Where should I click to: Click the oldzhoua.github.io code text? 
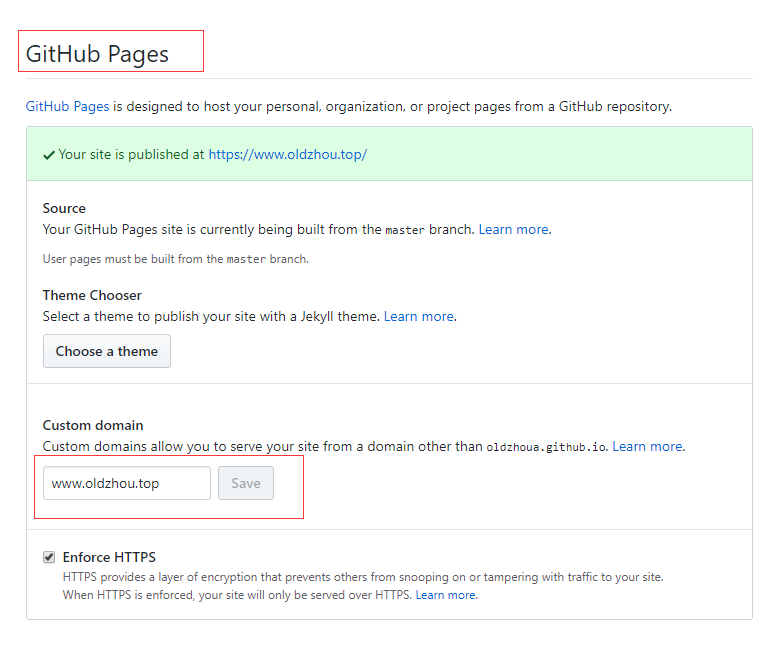pyautogui.click(x=546, y=447)
